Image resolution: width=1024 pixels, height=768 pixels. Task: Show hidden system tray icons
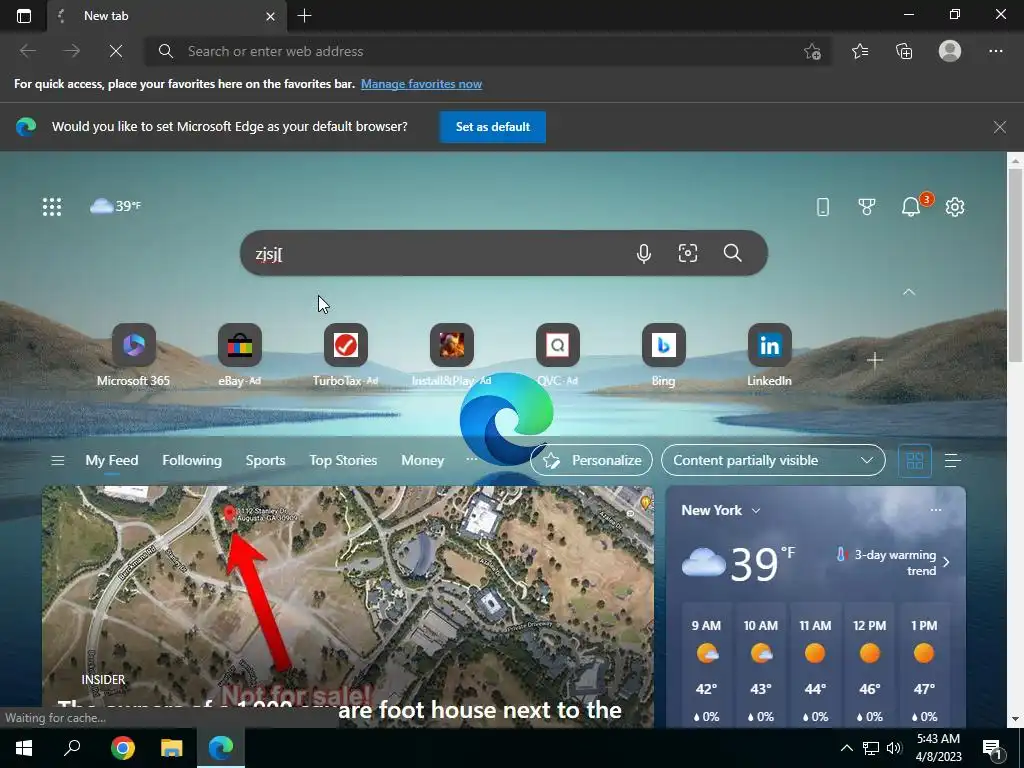point(846,748)
